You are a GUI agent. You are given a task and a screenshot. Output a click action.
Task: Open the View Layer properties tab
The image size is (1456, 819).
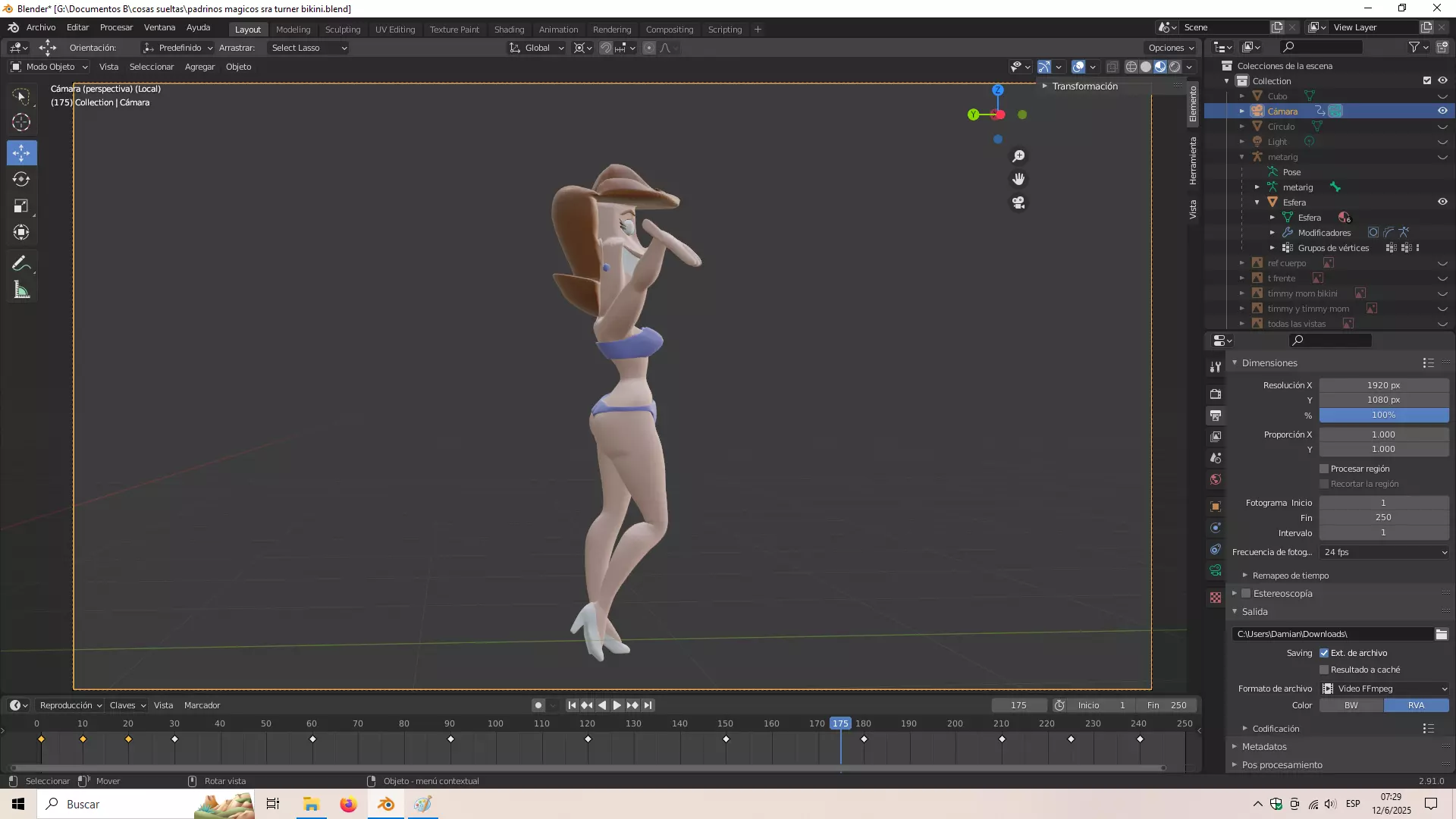[1216, 437]
